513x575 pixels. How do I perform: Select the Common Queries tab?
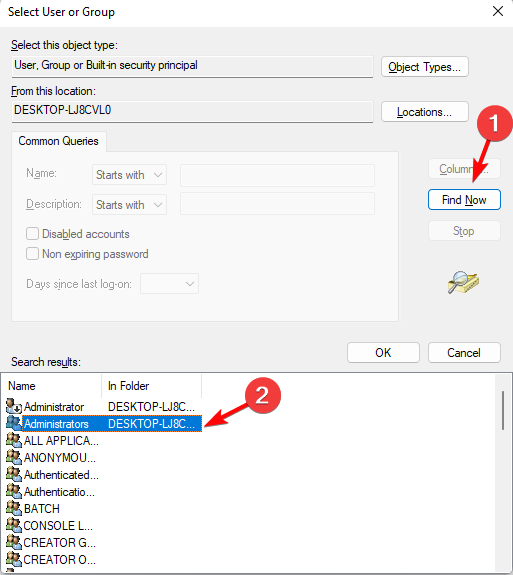point(59,141)
